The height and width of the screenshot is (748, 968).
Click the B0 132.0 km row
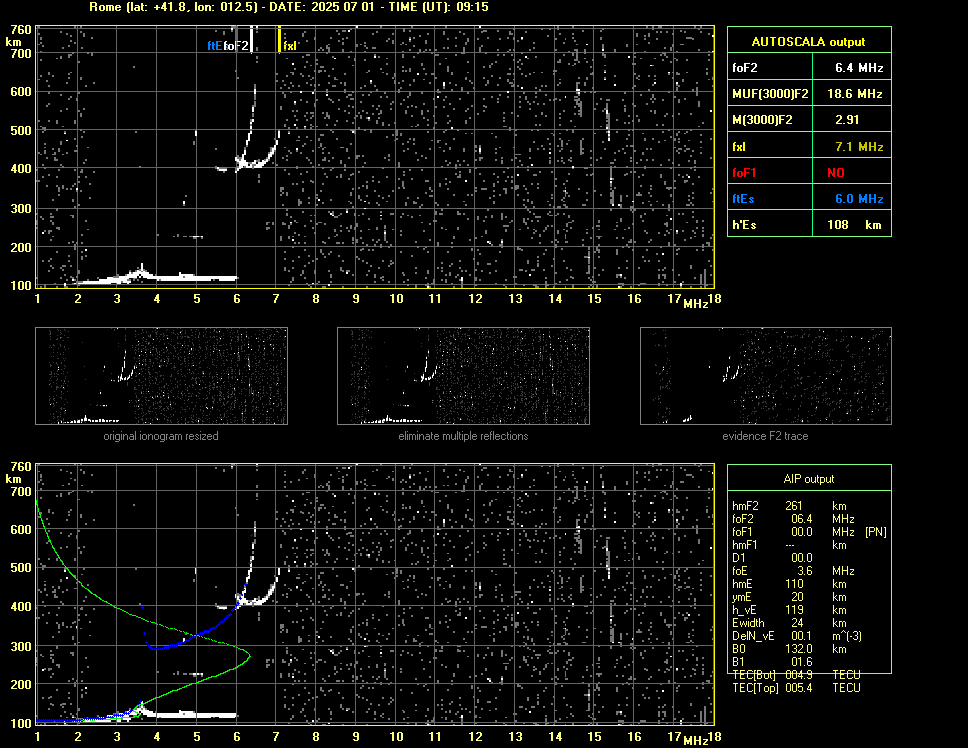pos(789,649)
